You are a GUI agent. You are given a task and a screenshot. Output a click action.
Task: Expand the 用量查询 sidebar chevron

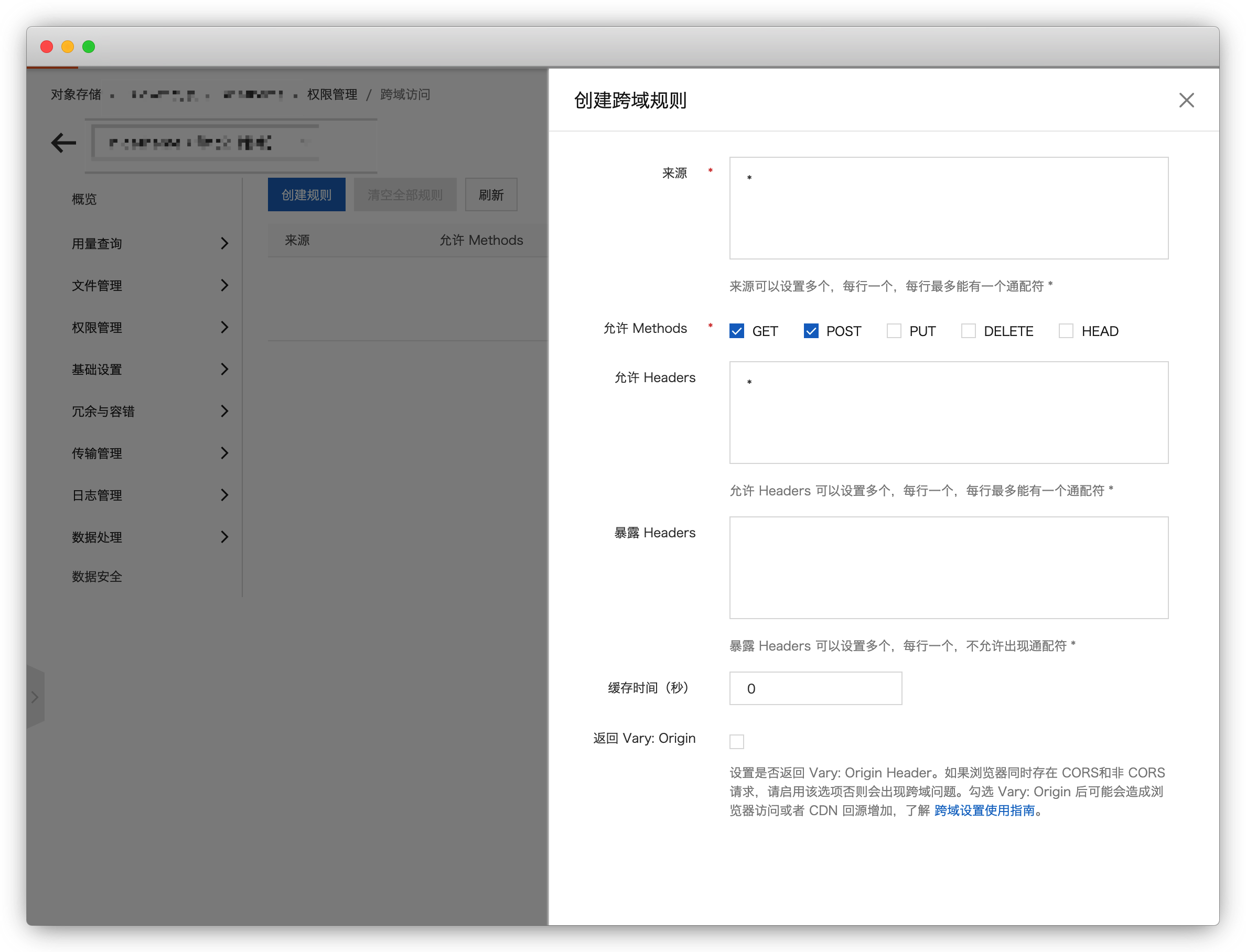(224, 244)
